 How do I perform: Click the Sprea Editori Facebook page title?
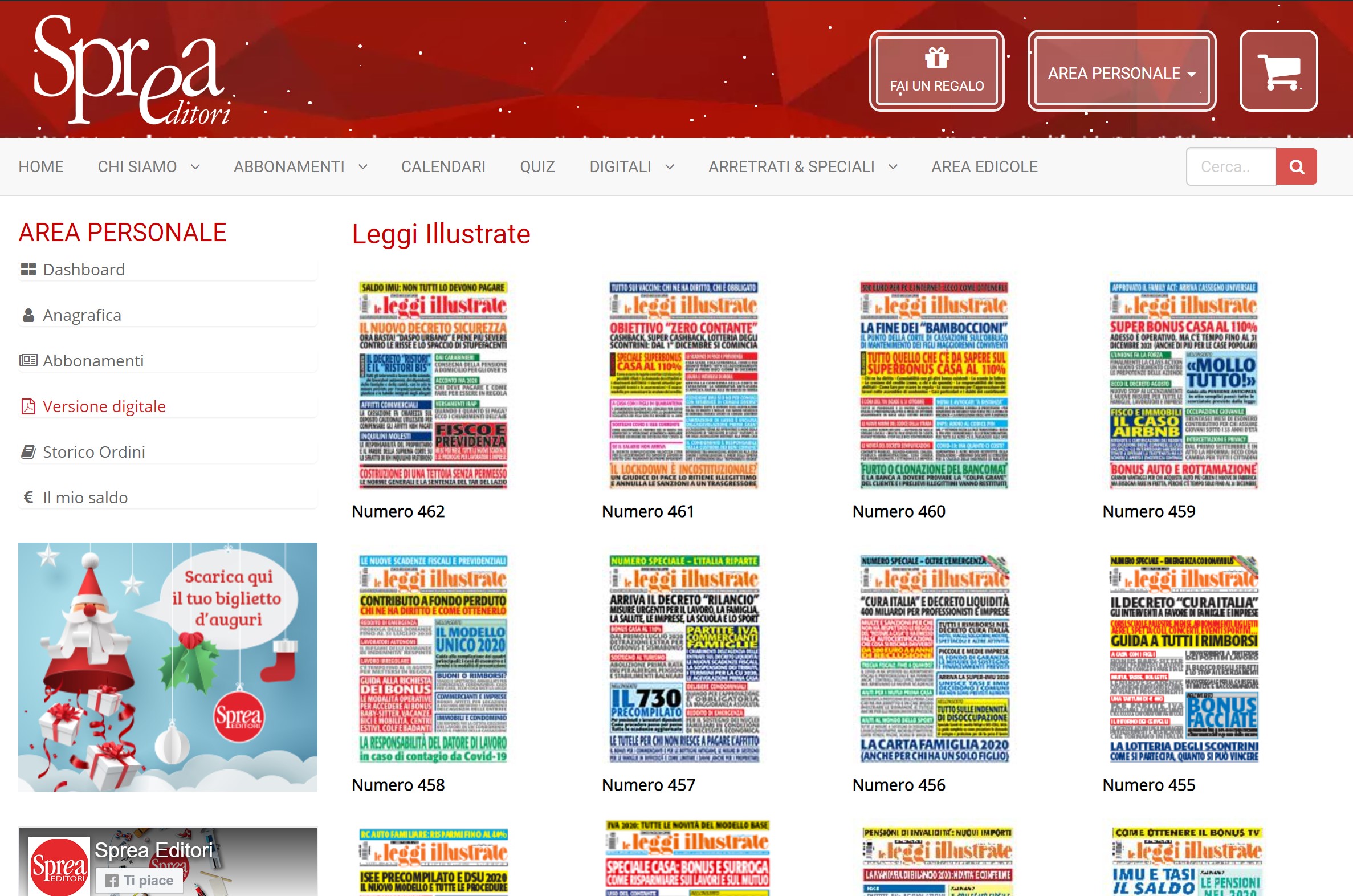click(154, 850)
